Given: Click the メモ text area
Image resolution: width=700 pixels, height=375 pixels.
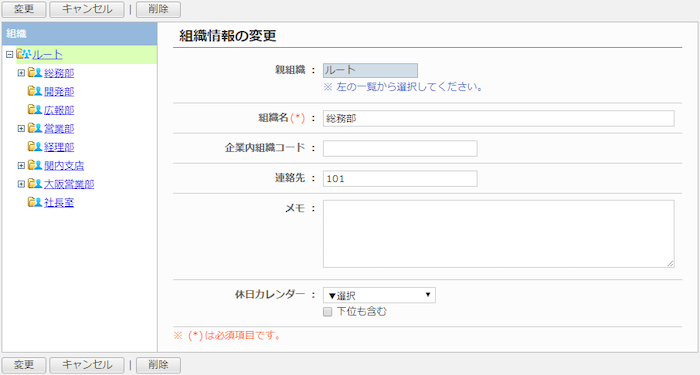Looking at the screenshot, I should tap(499, 234).
